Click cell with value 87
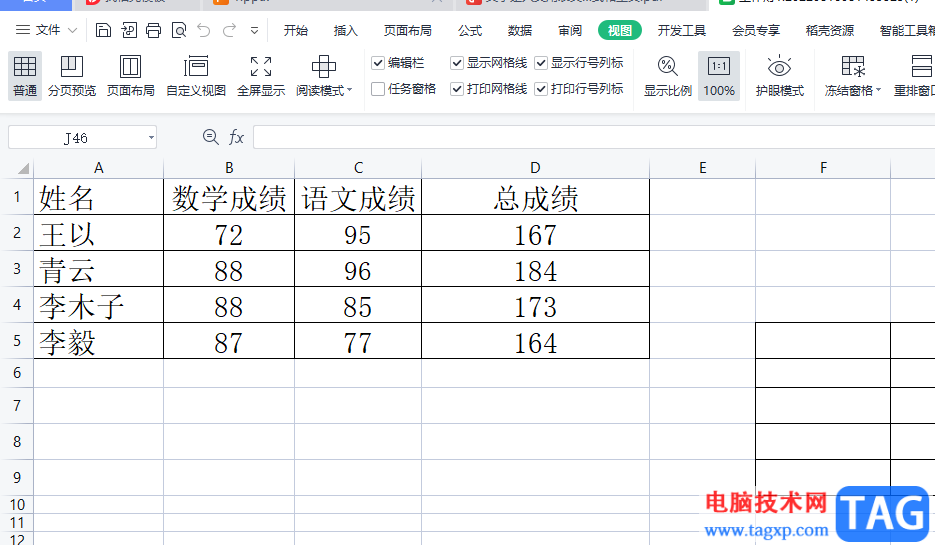 [x=229, y=341]
